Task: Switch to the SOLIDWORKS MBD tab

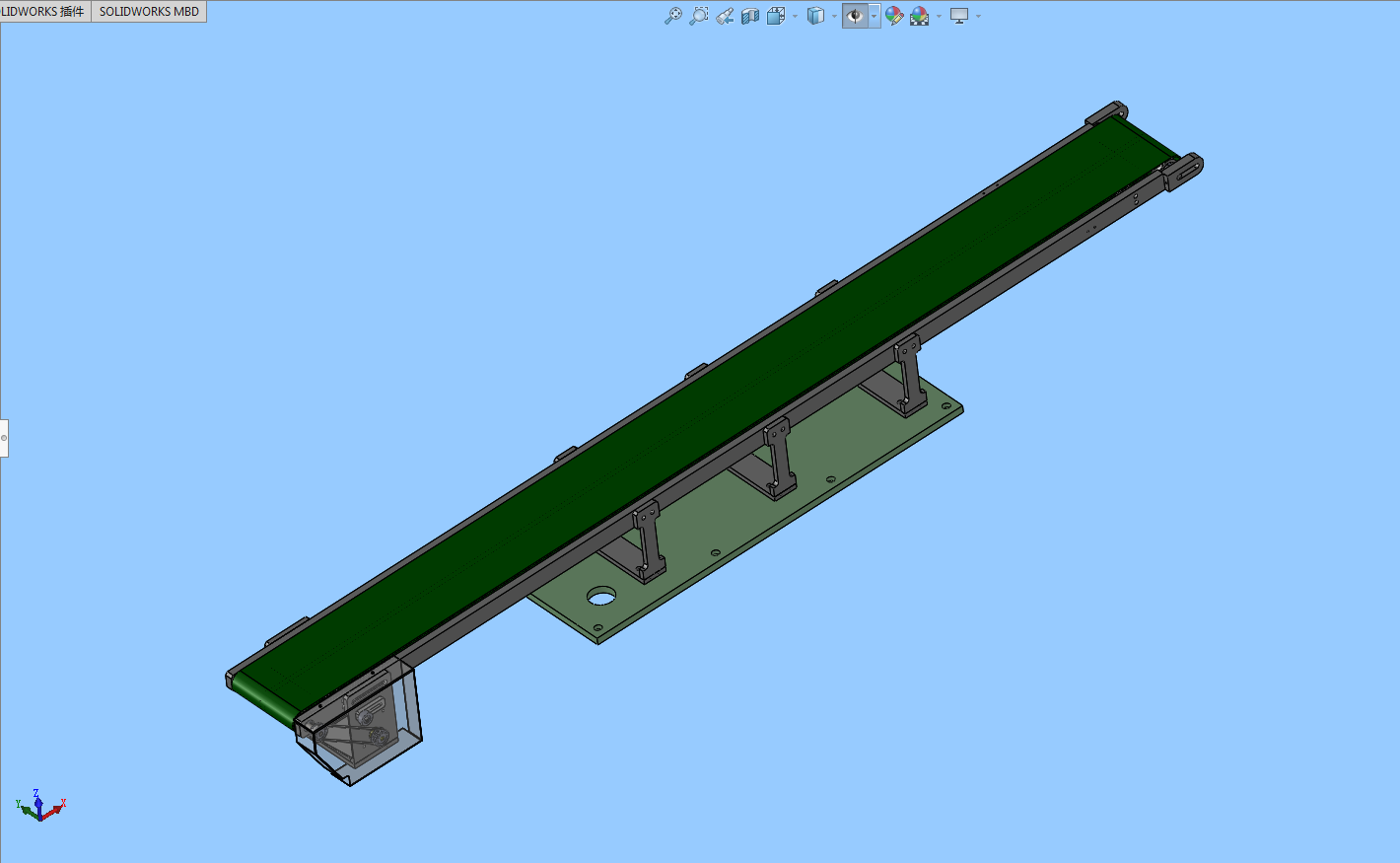Action: [149, 12]
